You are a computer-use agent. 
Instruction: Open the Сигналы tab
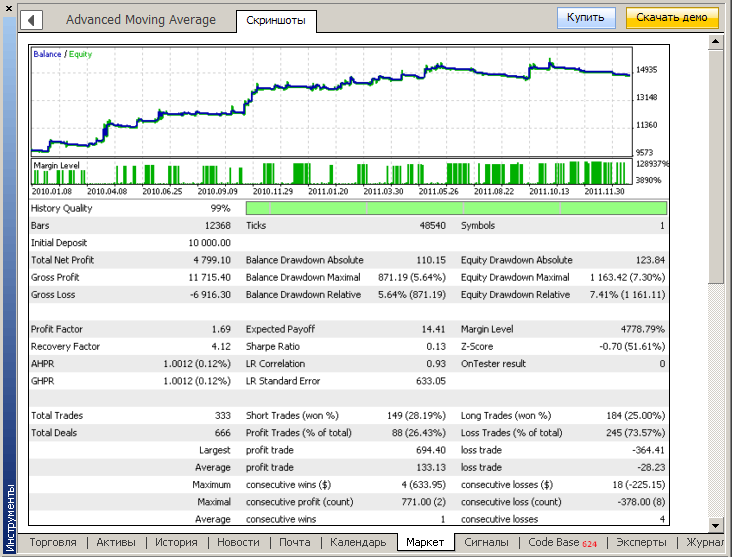click(x=486, y=542)
